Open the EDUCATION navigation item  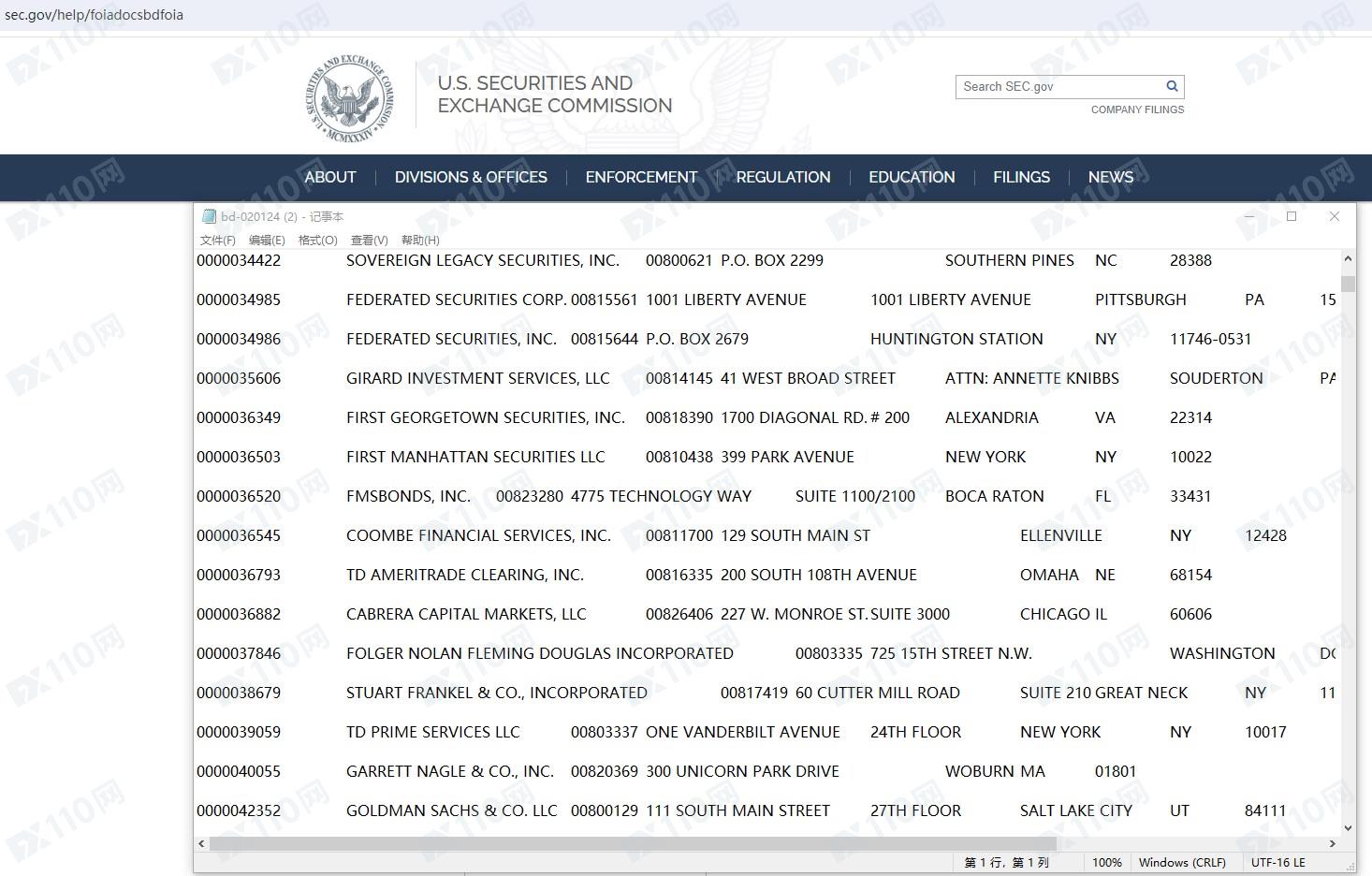pos(912,177)
